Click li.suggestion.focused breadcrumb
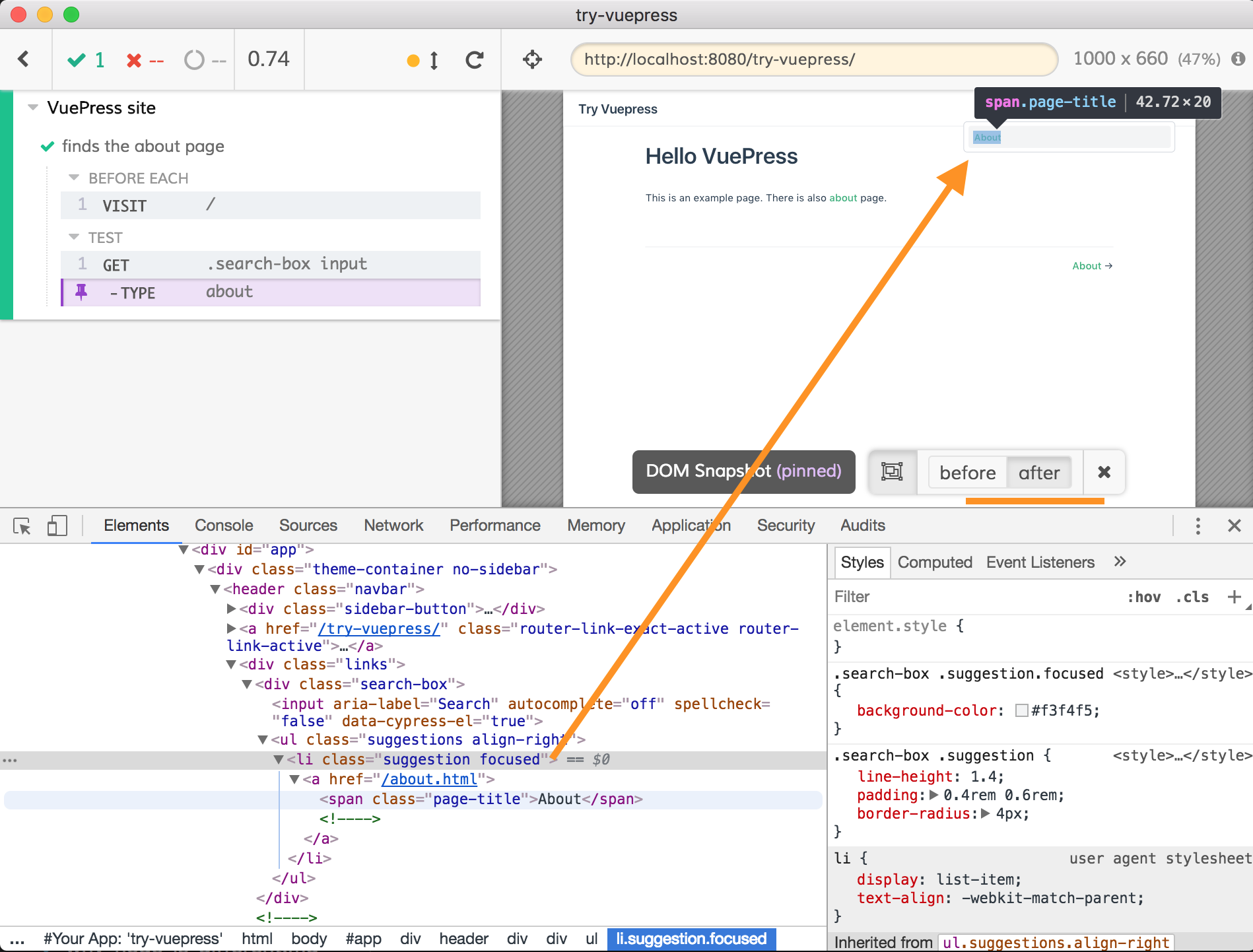1253x952 pixels. click(x=691, y=939)
